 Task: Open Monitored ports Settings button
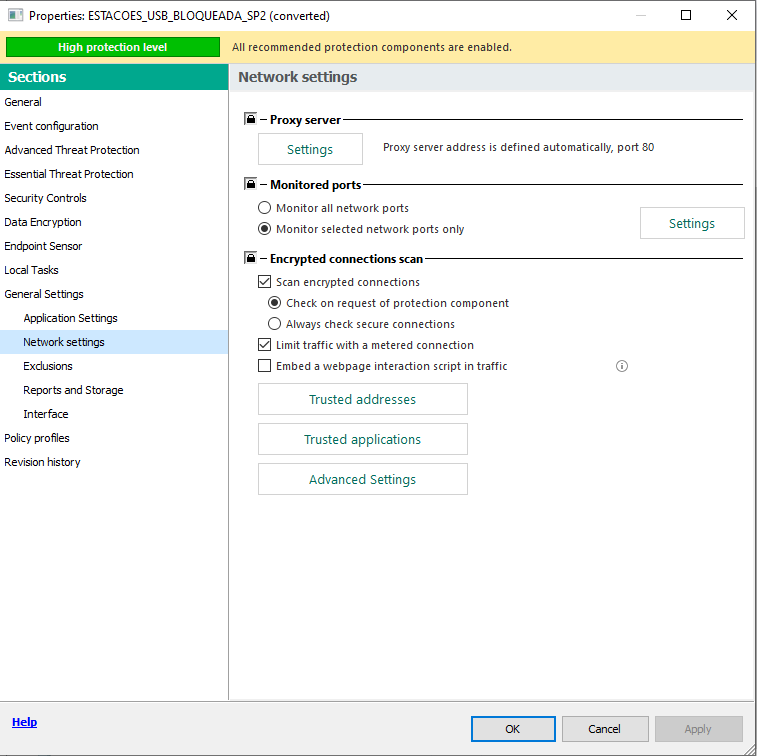tap(691, 223)
